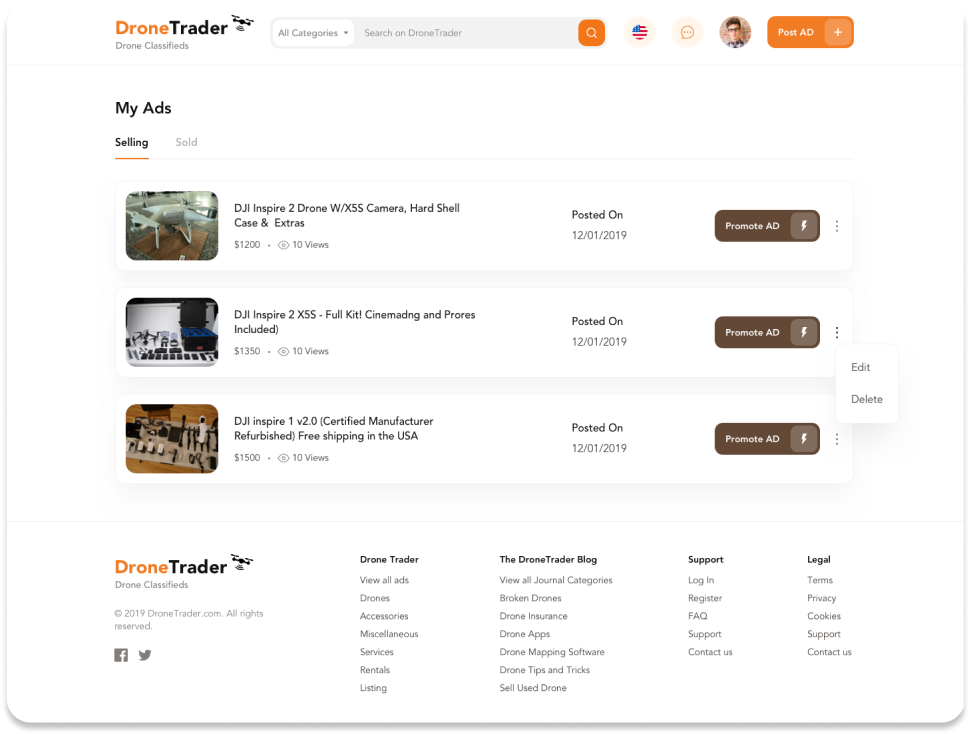Image resolution: width=972 pixels, height=734 pixels.
Task: Open Drone Mapping Software link
Action: [x=552, y=652]
